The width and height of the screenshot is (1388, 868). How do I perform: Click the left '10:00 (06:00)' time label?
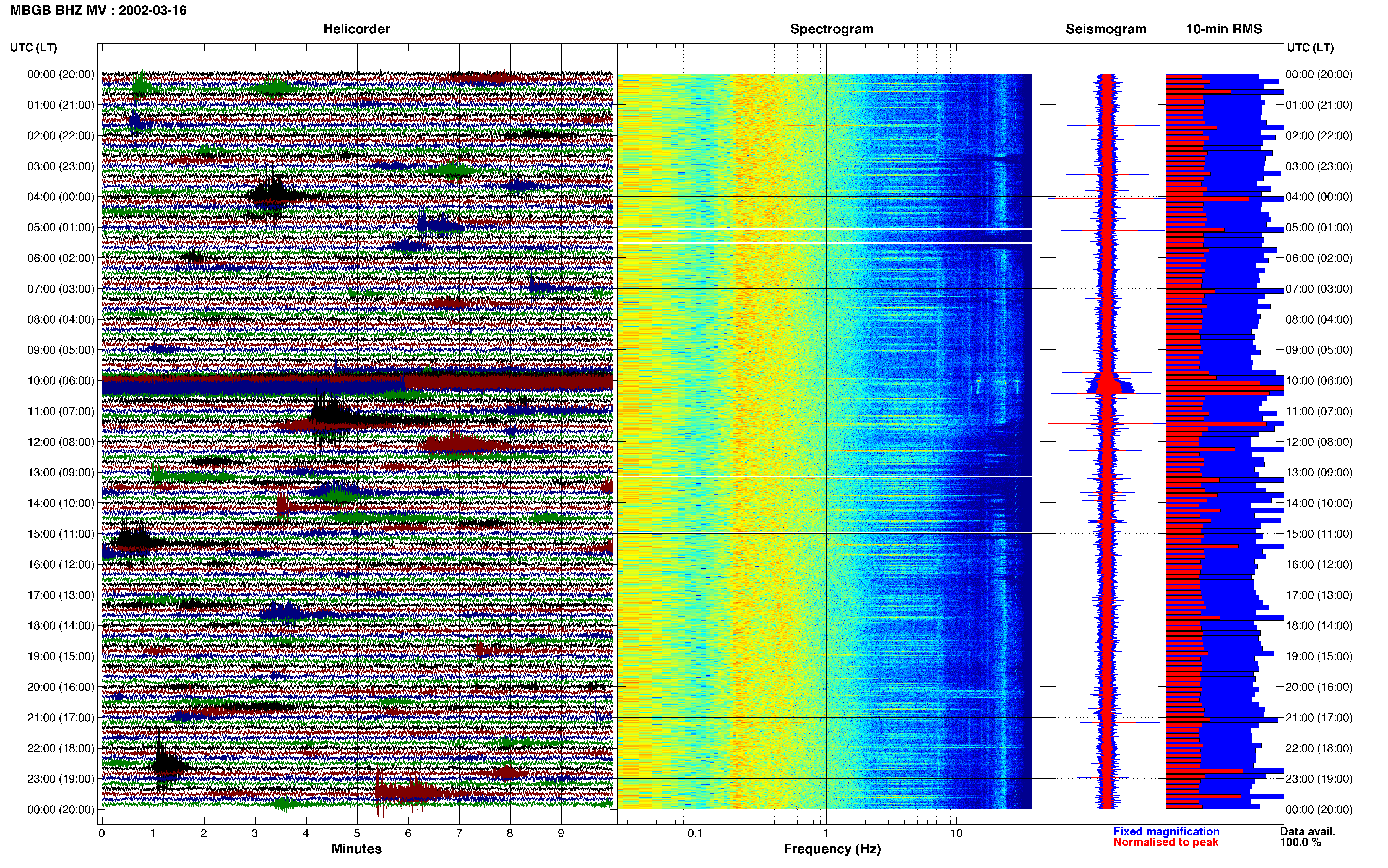tap(61, 380)
